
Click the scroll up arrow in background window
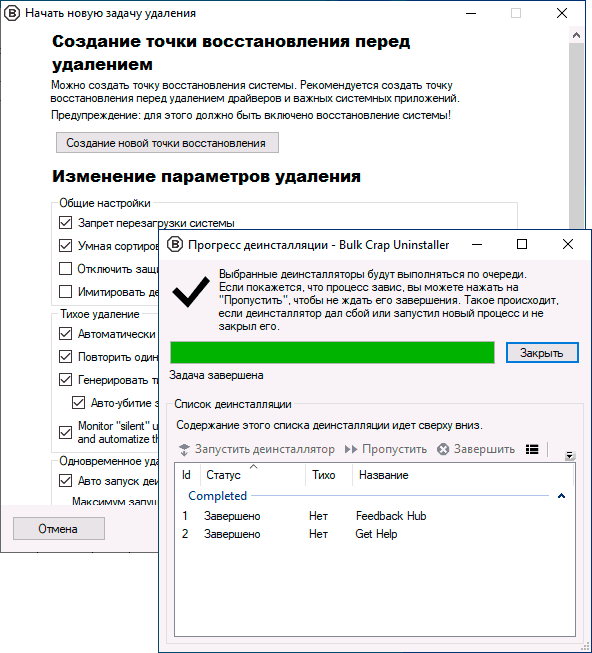pyautogui.click(x=576, y=35)
